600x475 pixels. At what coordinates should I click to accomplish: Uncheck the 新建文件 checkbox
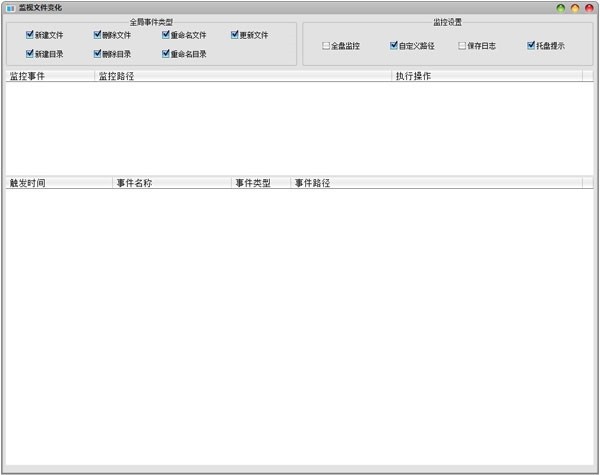[30, 35]
